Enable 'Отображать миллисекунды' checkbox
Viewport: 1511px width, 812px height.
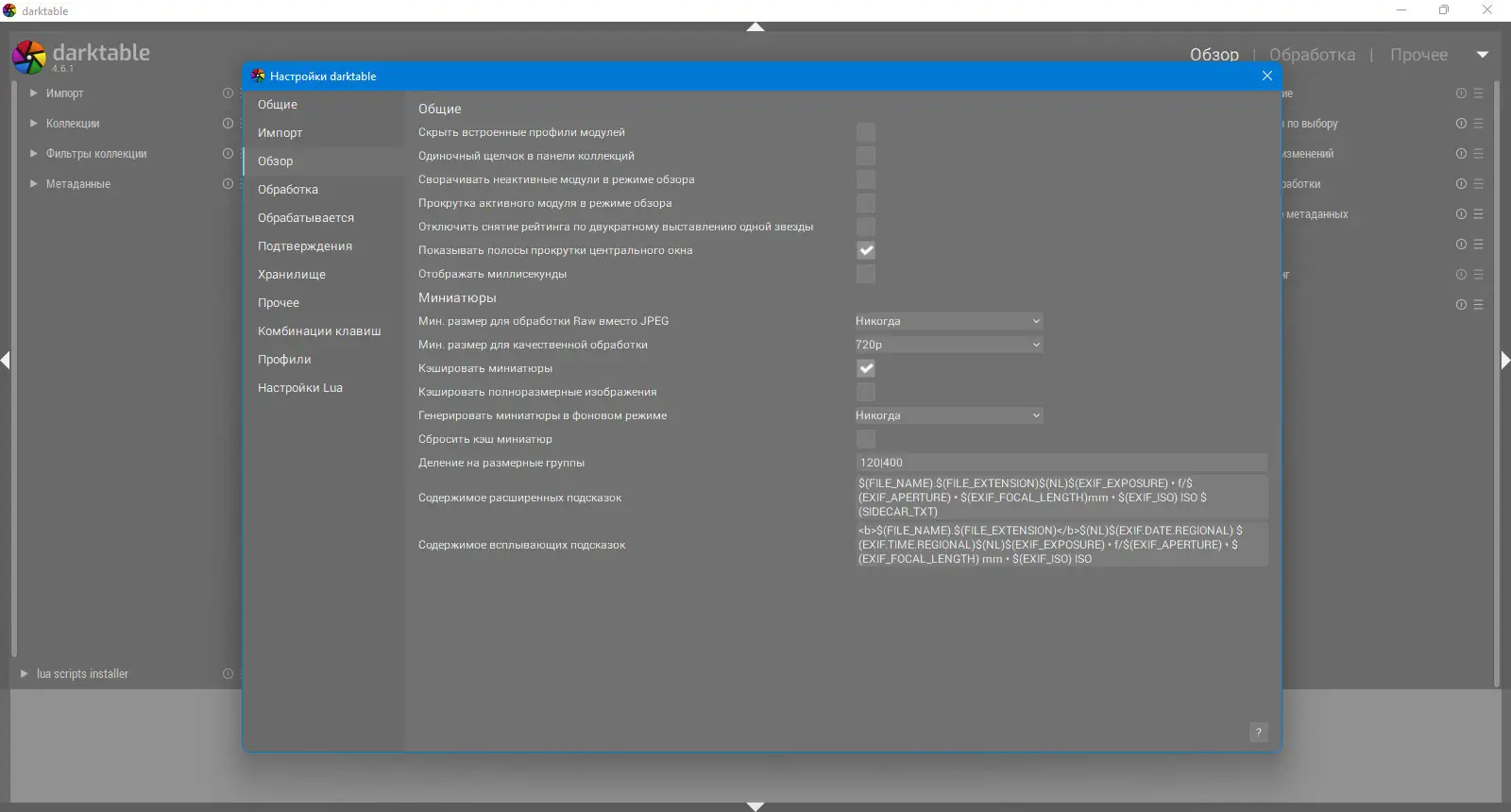pos(866,274)
